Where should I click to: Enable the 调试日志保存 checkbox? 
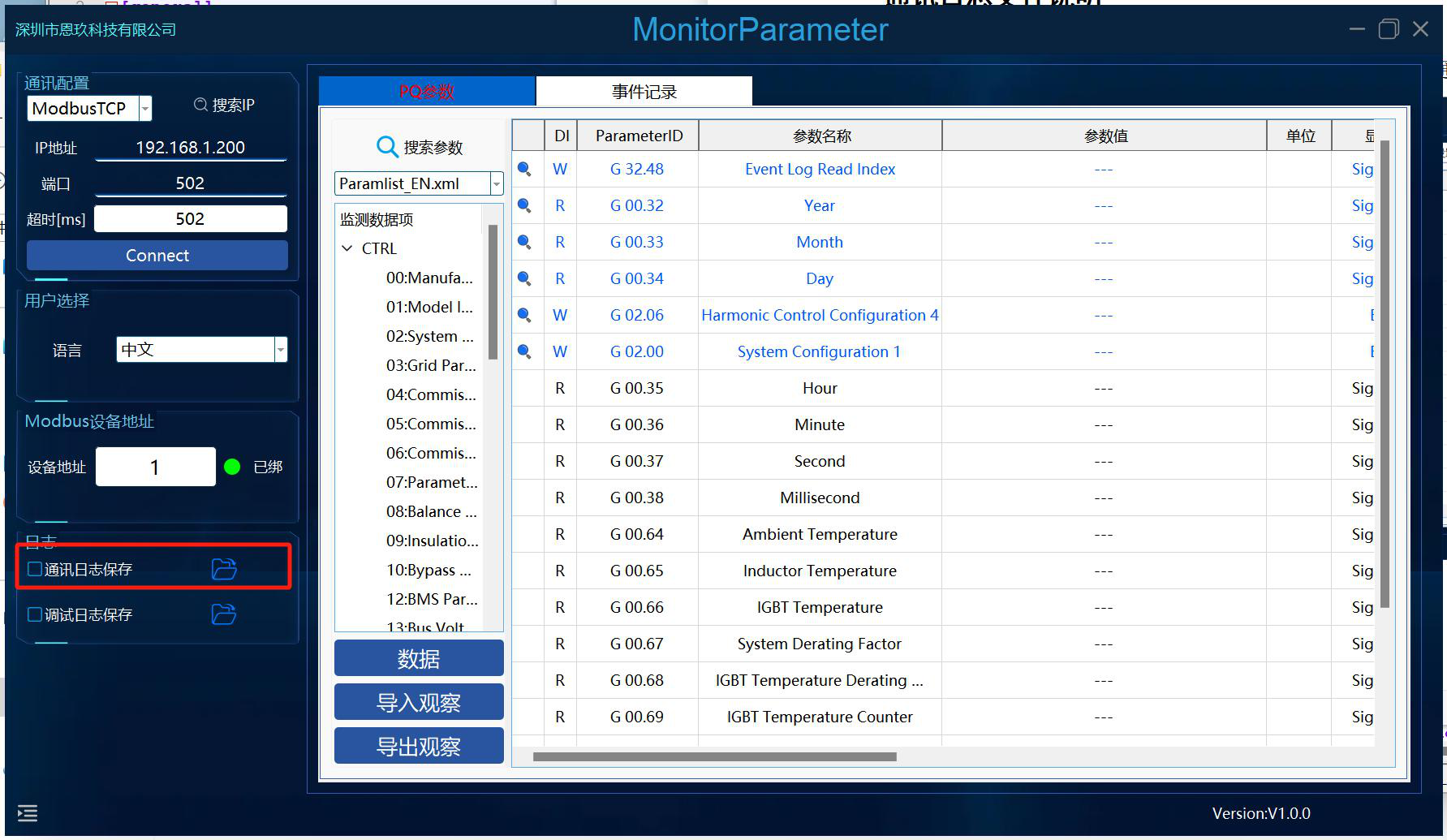pos(35,614)
